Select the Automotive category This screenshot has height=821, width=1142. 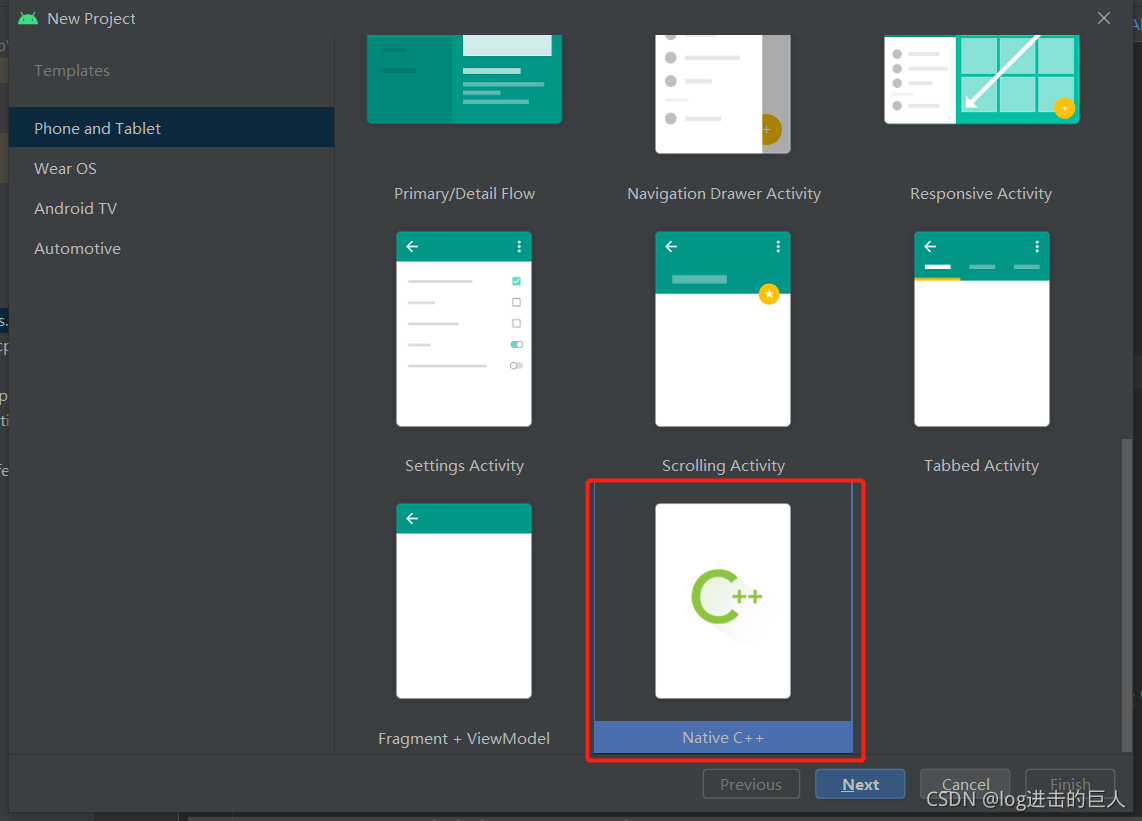[77, 248]
